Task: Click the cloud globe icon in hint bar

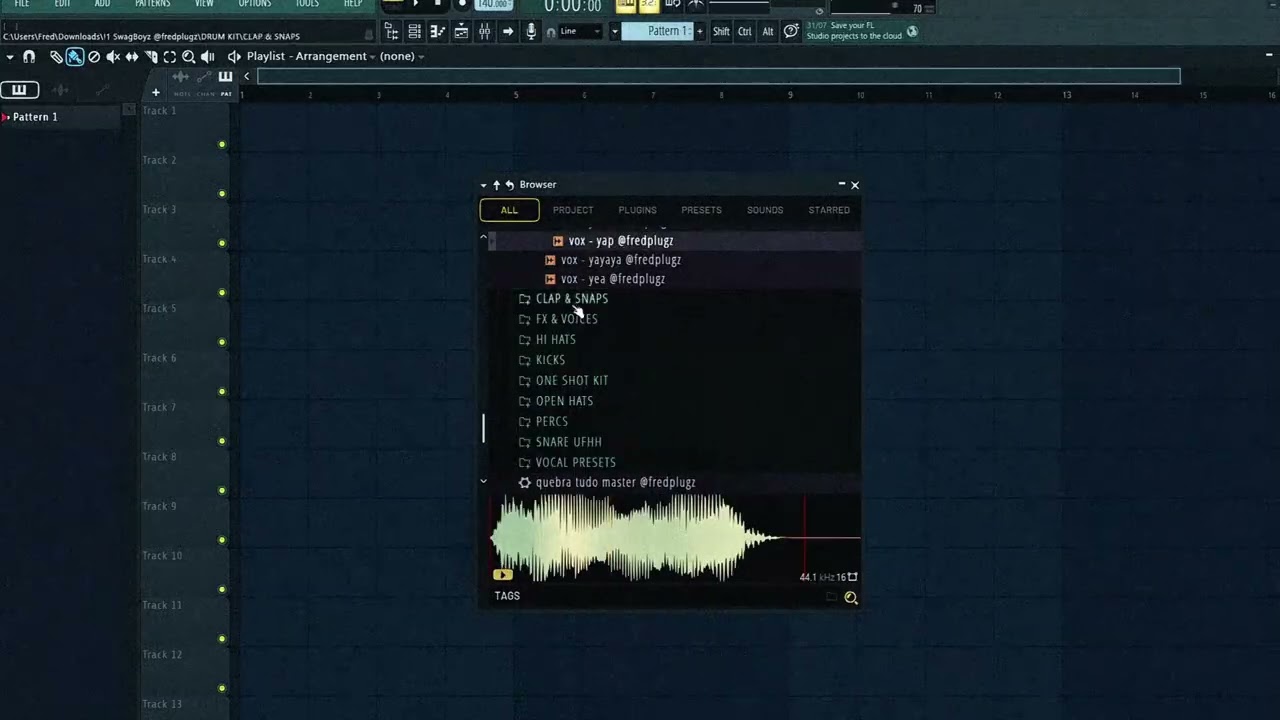Action: [911, 31]
